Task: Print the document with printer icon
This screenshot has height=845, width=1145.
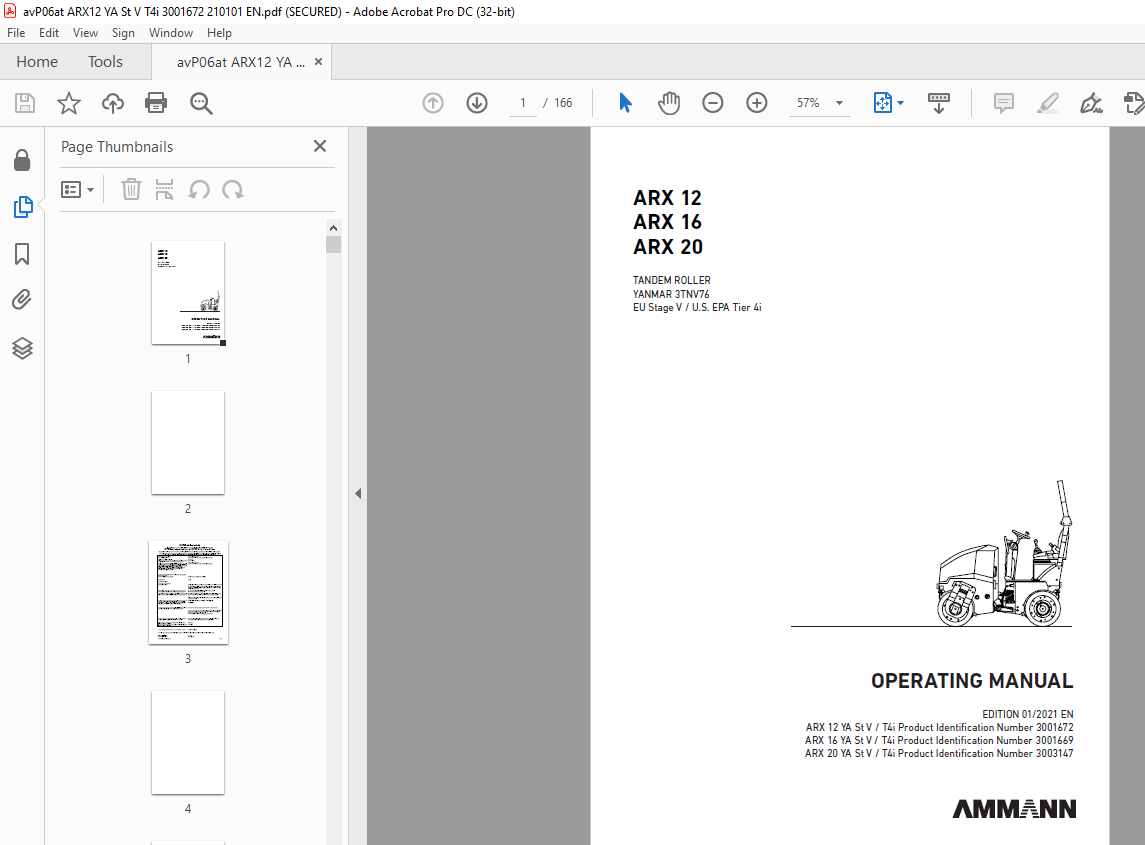Action: tap(156, 103)
